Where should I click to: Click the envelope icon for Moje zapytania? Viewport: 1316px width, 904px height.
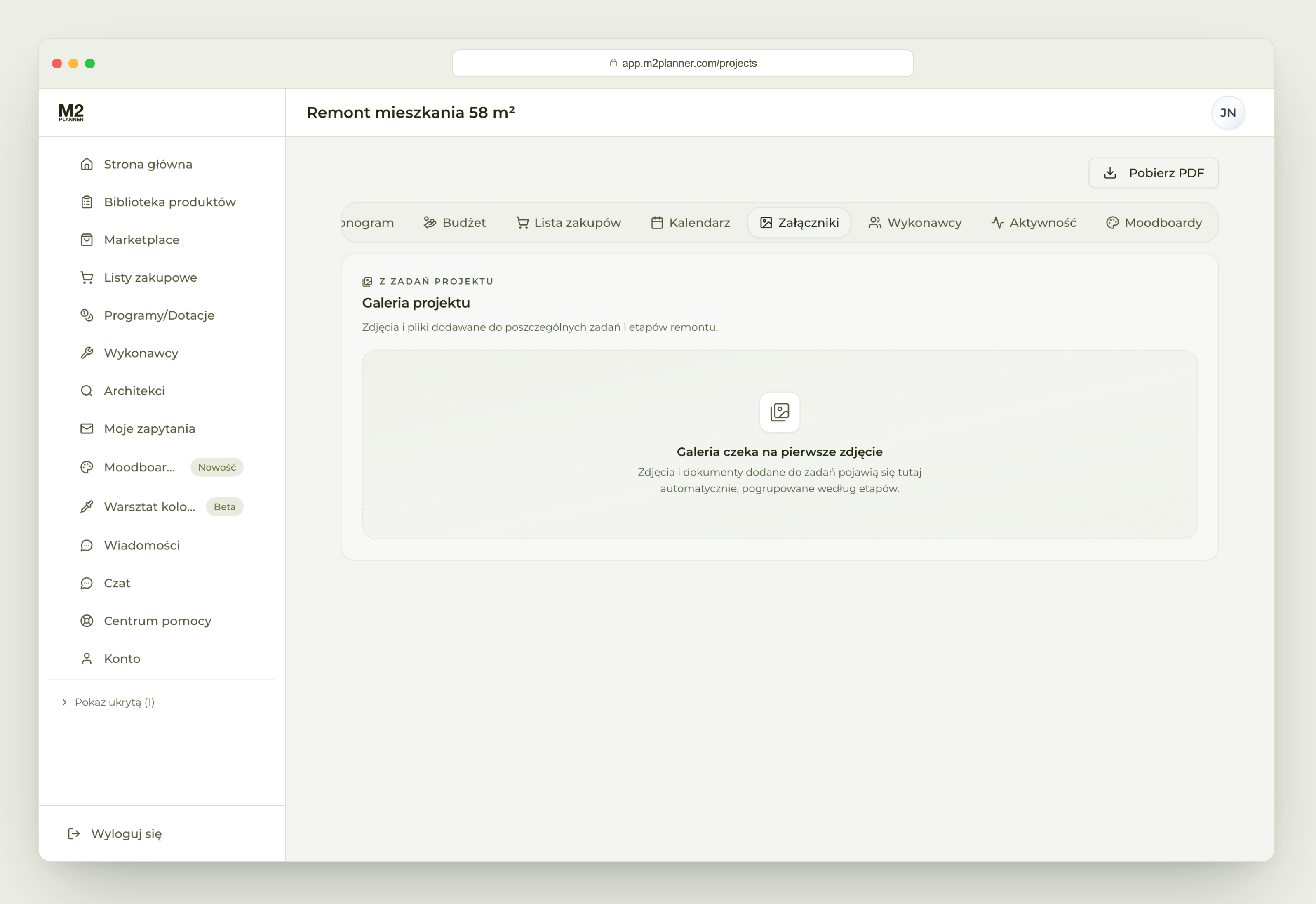point(87,429)
